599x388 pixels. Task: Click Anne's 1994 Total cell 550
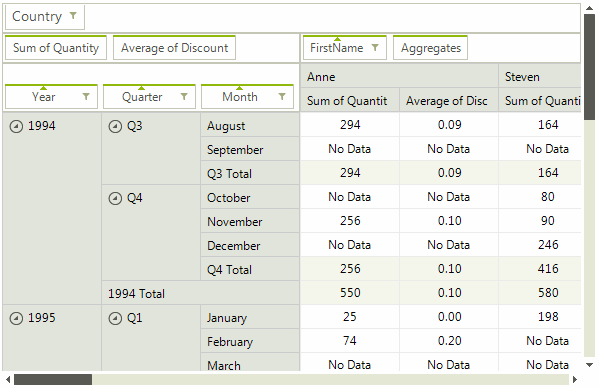[350, 293]
